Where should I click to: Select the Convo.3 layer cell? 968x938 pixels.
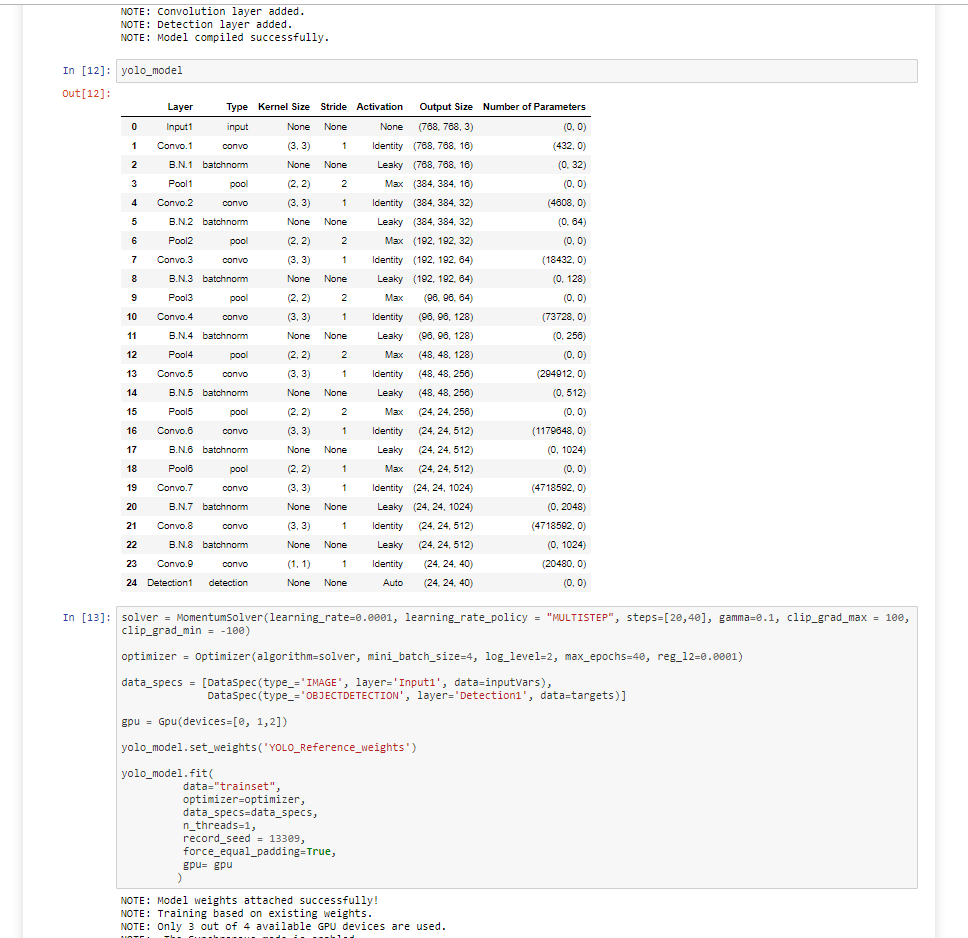(175, 260)
